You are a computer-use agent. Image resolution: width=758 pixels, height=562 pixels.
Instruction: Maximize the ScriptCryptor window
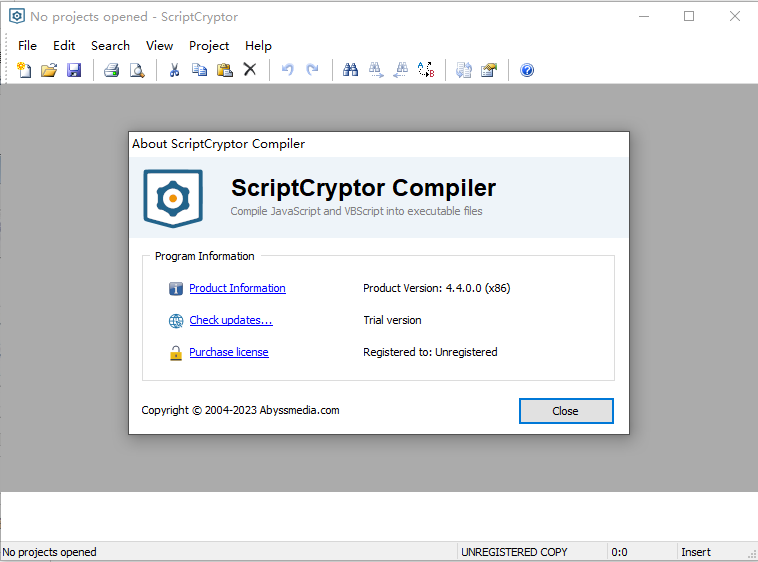689,16
